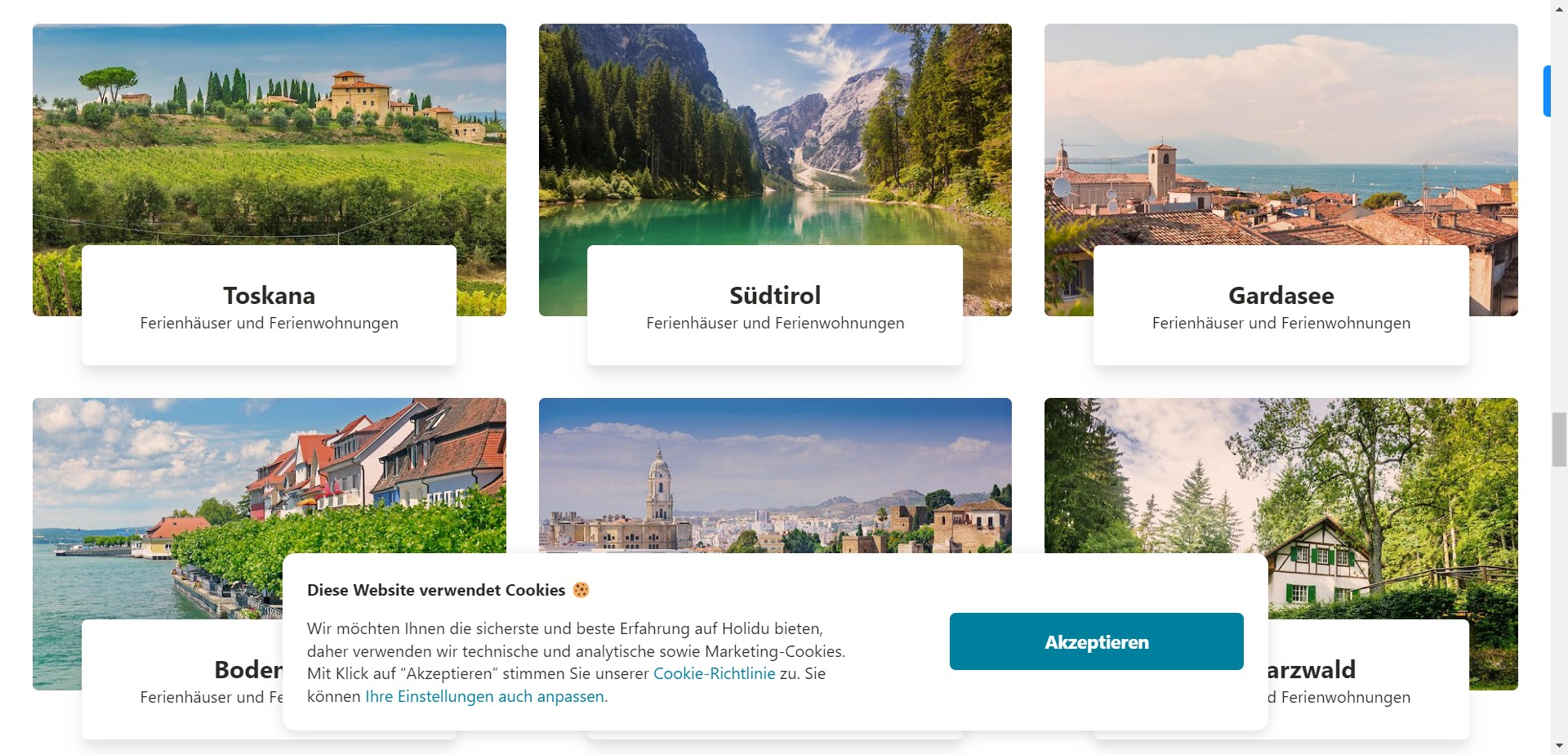The image size is (1568, 755).
Task: Click the vertical scrollbar thumb
Action: [1559, 440]
